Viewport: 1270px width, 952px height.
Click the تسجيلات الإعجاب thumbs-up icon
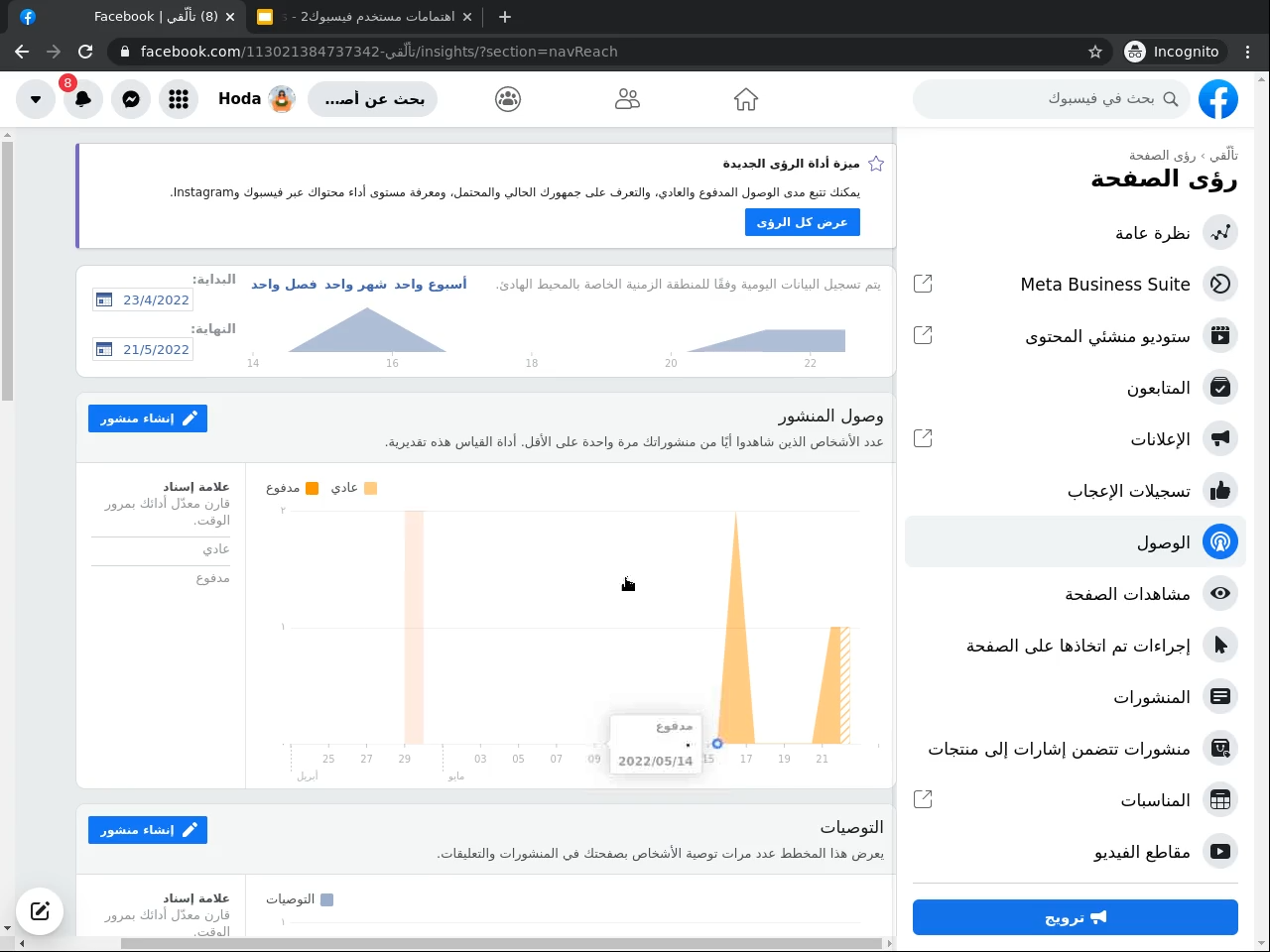point(1220,491)
